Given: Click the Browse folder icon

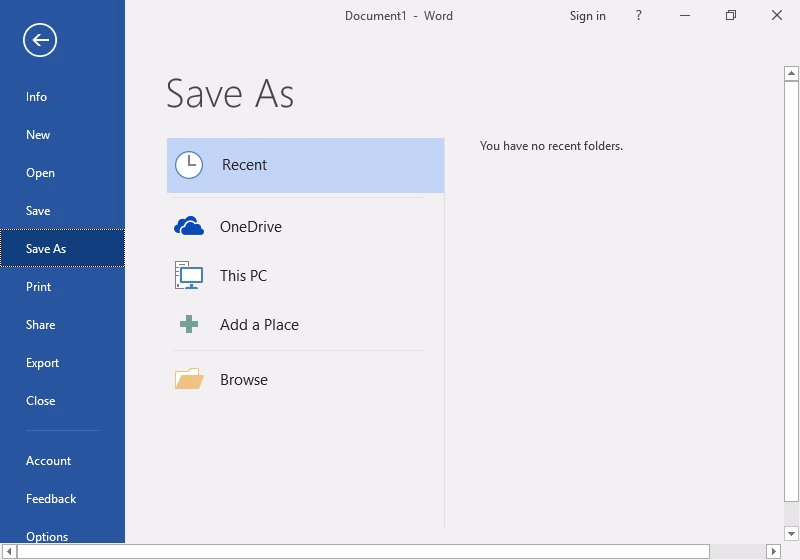Looking at the screenshot, I should pos(189,379).
